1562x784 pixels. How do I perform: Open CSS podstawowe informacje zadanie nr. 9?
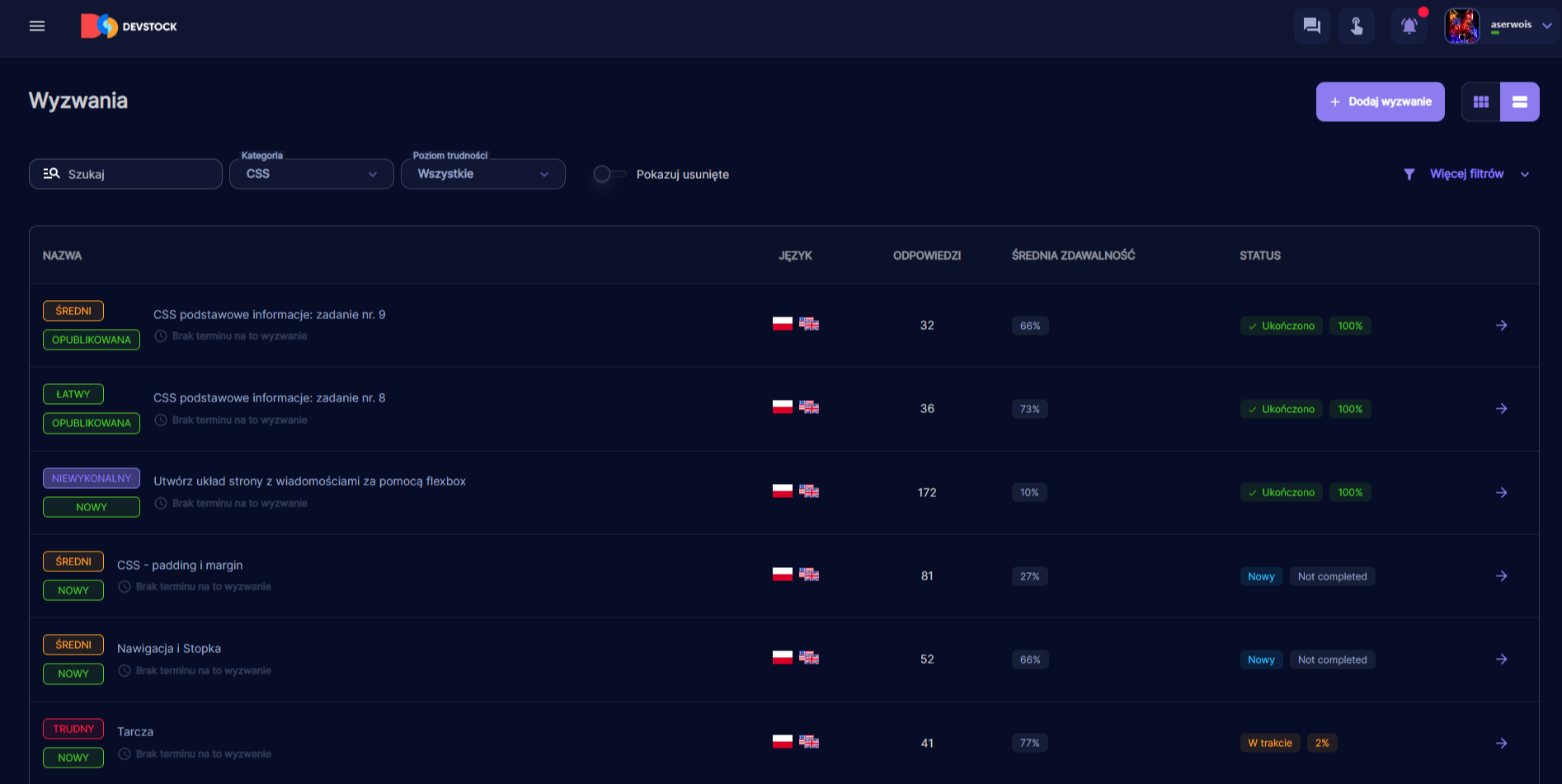270,315
